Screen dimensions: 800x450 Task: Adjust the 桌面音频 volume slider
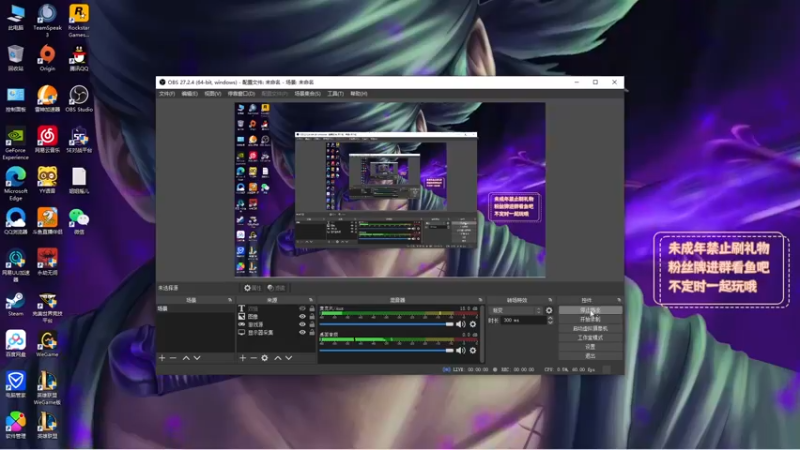click(386, 351)
